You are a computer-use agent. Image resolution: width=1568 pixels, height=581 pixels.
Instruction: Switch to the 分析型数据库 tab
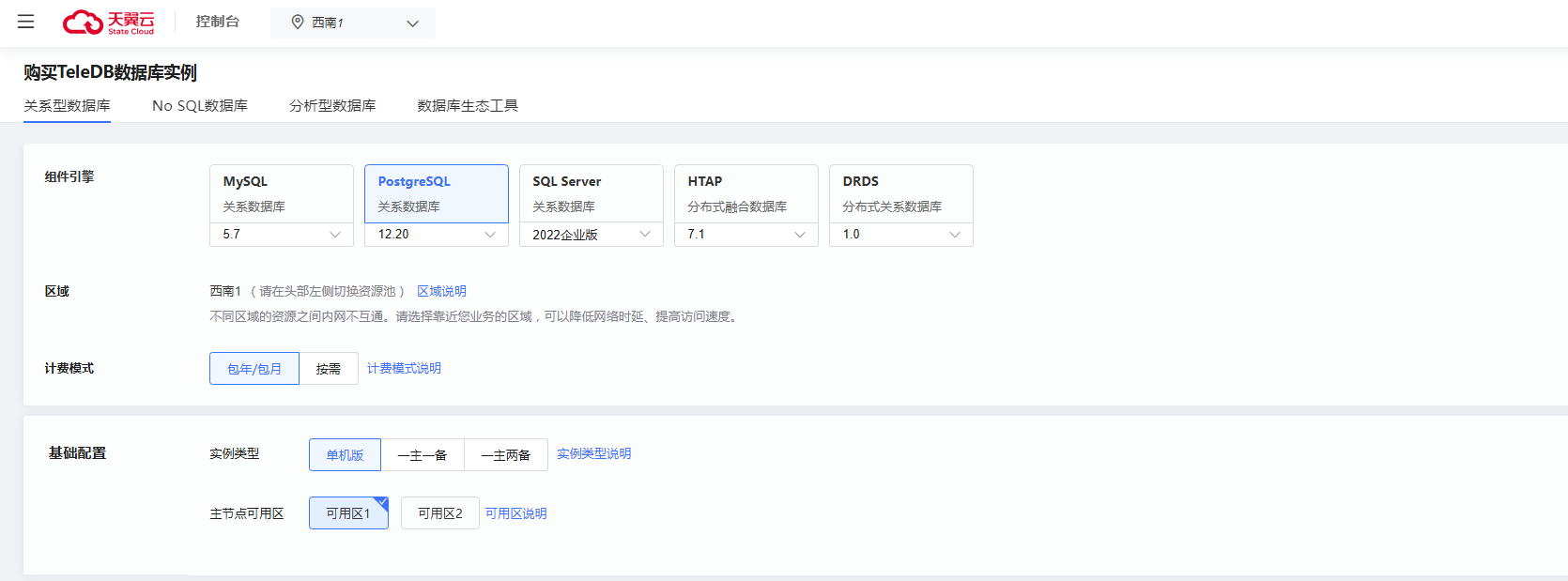click(x=332, y=106)
